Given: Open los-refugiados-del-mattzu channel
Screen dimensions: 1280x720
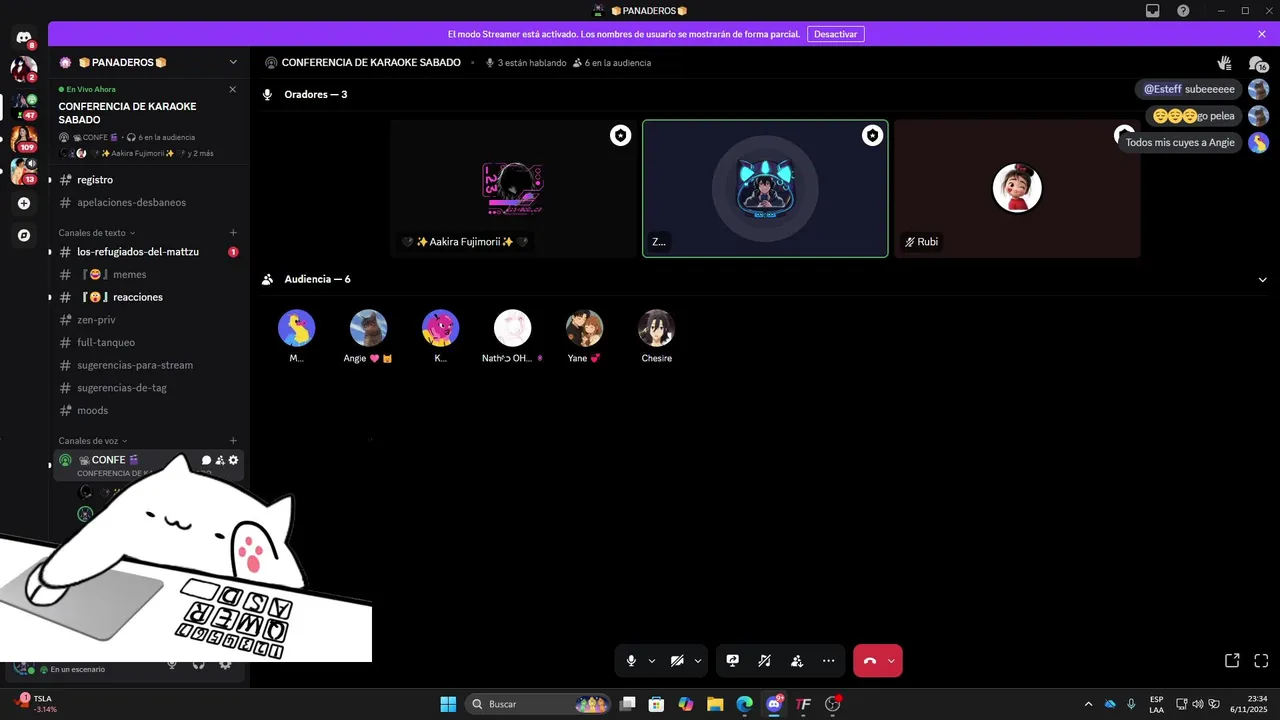Looking at the screenshot, I should click(149, 252).
